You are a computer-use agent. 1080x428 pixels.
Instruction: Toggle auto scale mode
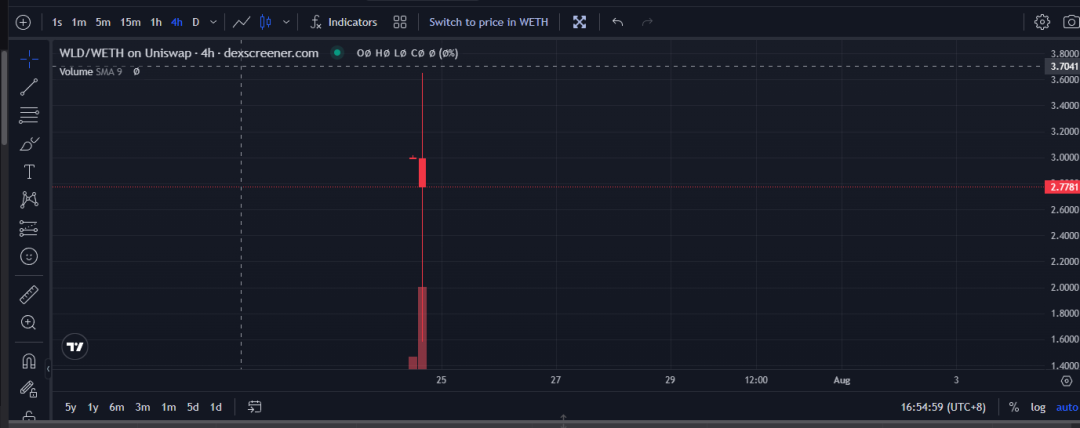[1067, 407]
